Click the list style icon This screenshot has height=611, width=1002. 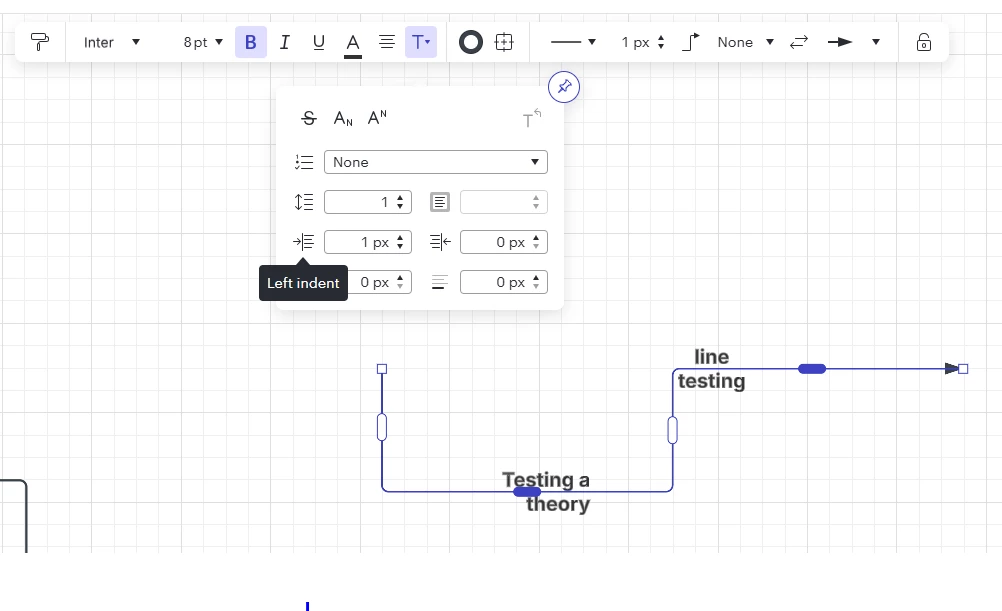[x=304, y=162]
